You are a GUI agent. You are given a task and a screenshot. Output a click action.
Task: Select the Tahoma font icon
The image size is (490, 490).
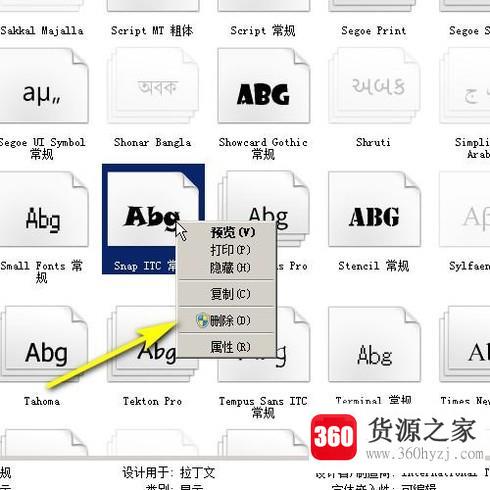pyautogui.click(x=43, y=344)
